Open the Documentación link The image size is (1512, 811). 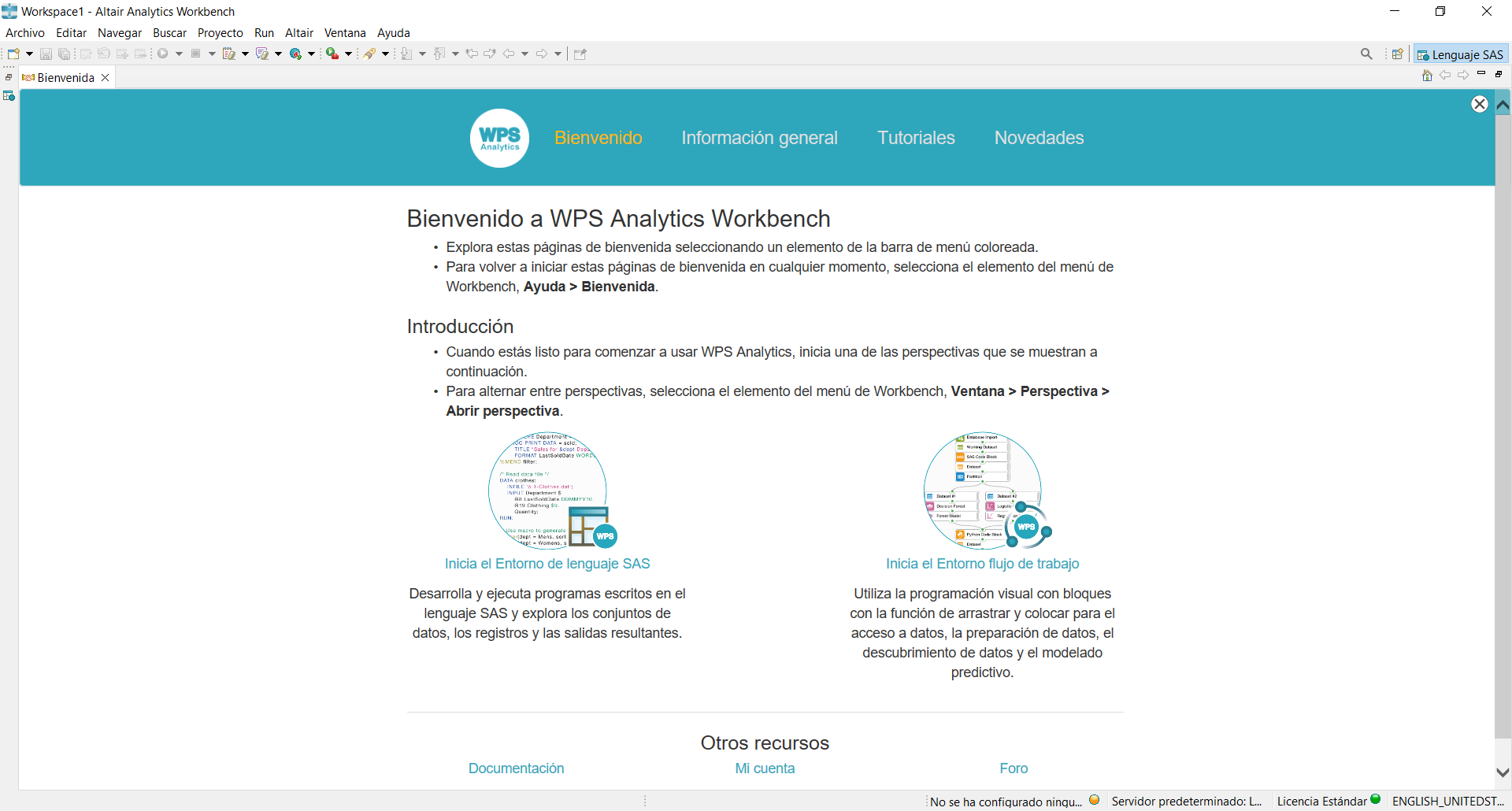pyautogui.click(x=517, y=768)
